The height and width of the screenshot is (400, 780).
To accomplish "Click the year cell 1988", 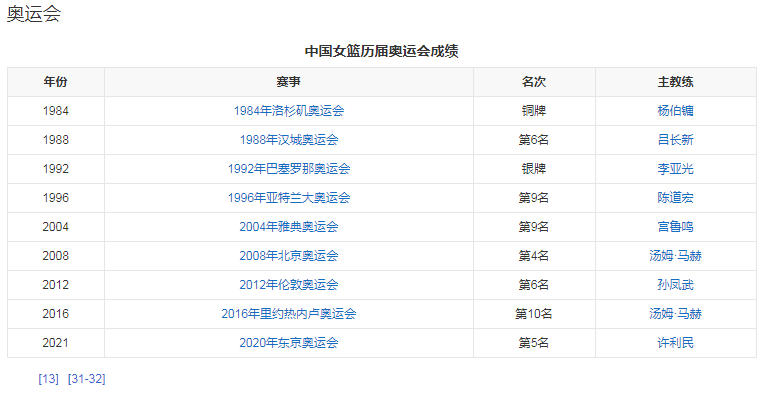I will click(x=55, y=140).
